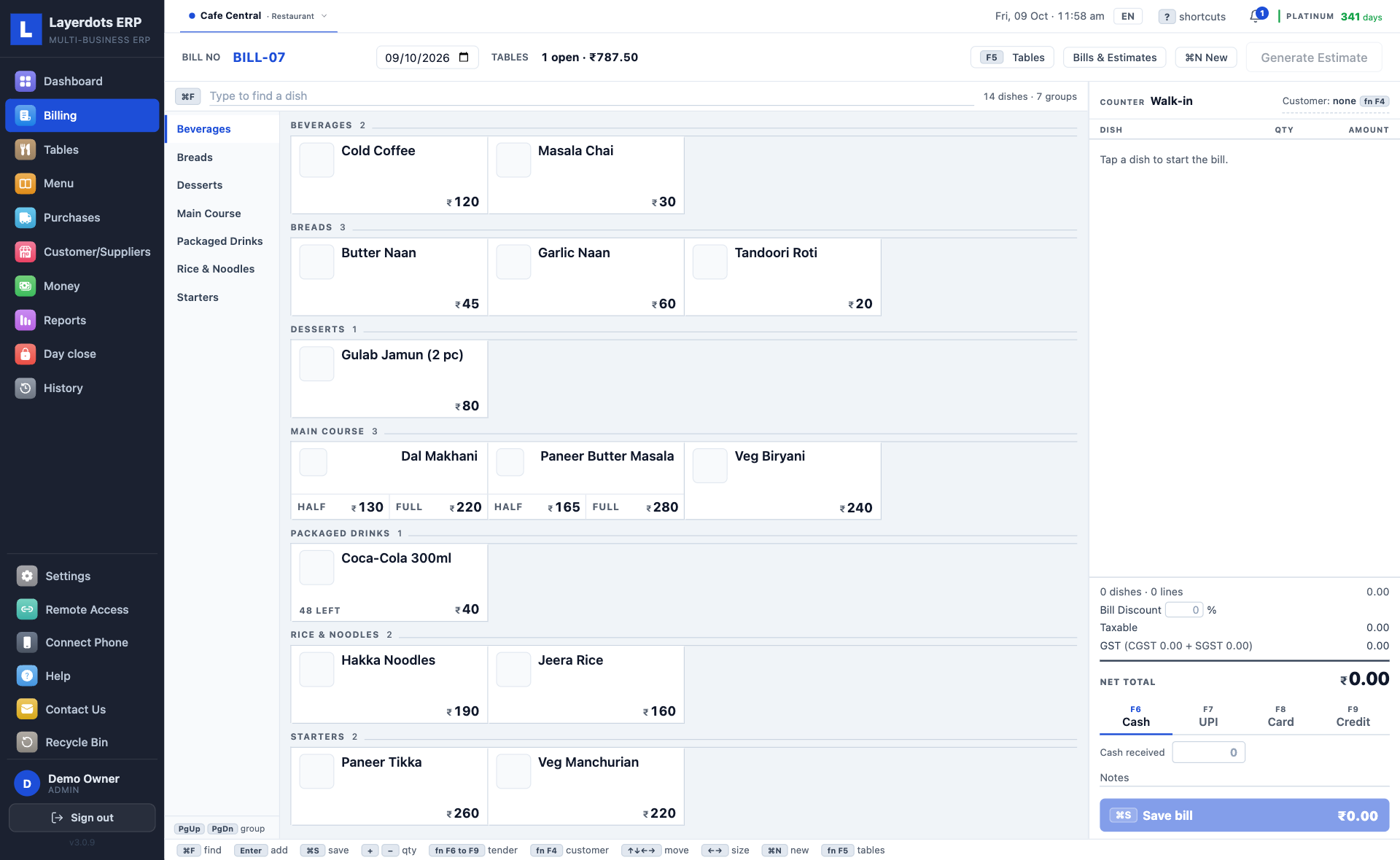Click the Save bill button
1400x860 pixels.
point(1244,816)
